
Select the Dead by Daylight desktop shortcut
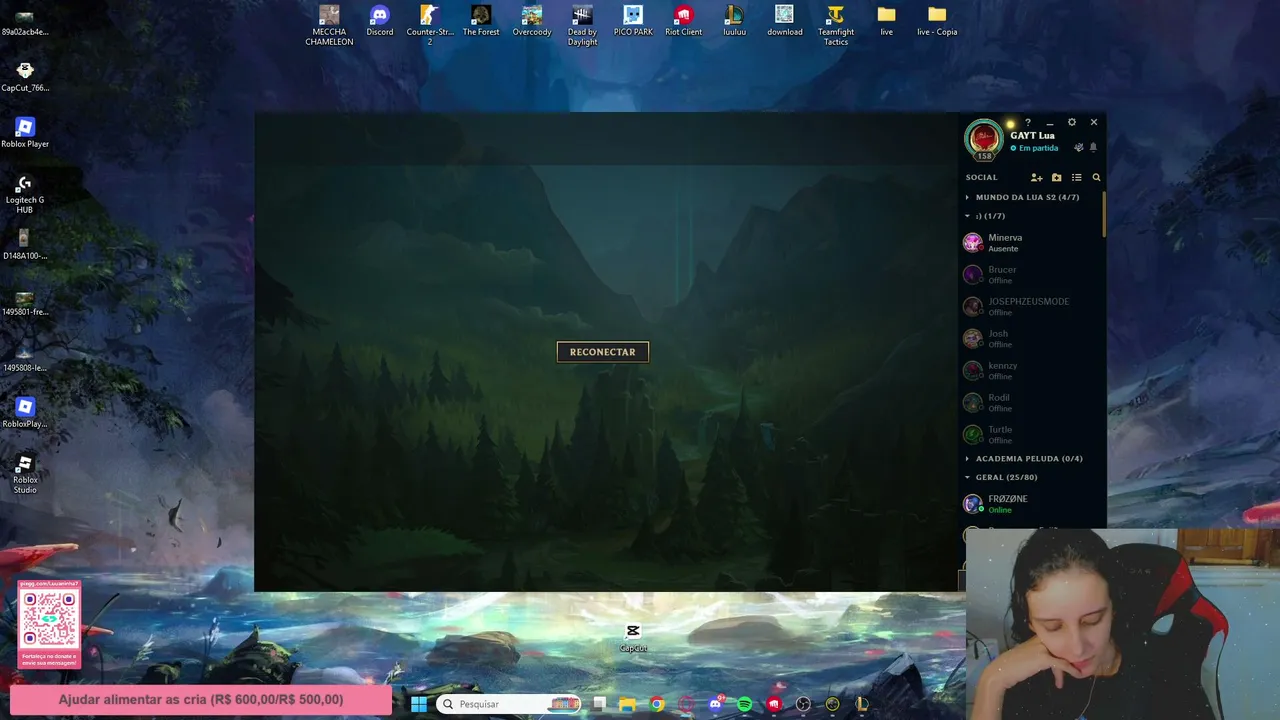pyautogui.click(x=582, y=25)
